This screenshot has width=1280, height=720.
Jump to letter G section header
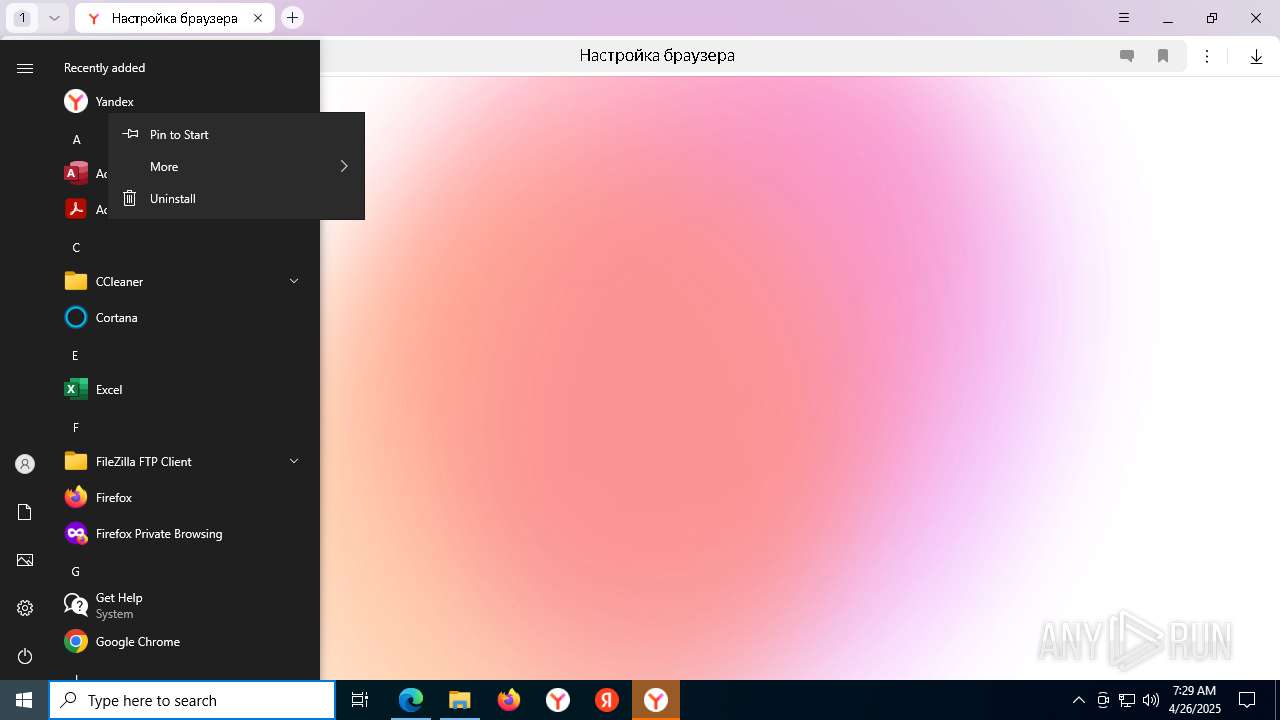click(75, 571)
